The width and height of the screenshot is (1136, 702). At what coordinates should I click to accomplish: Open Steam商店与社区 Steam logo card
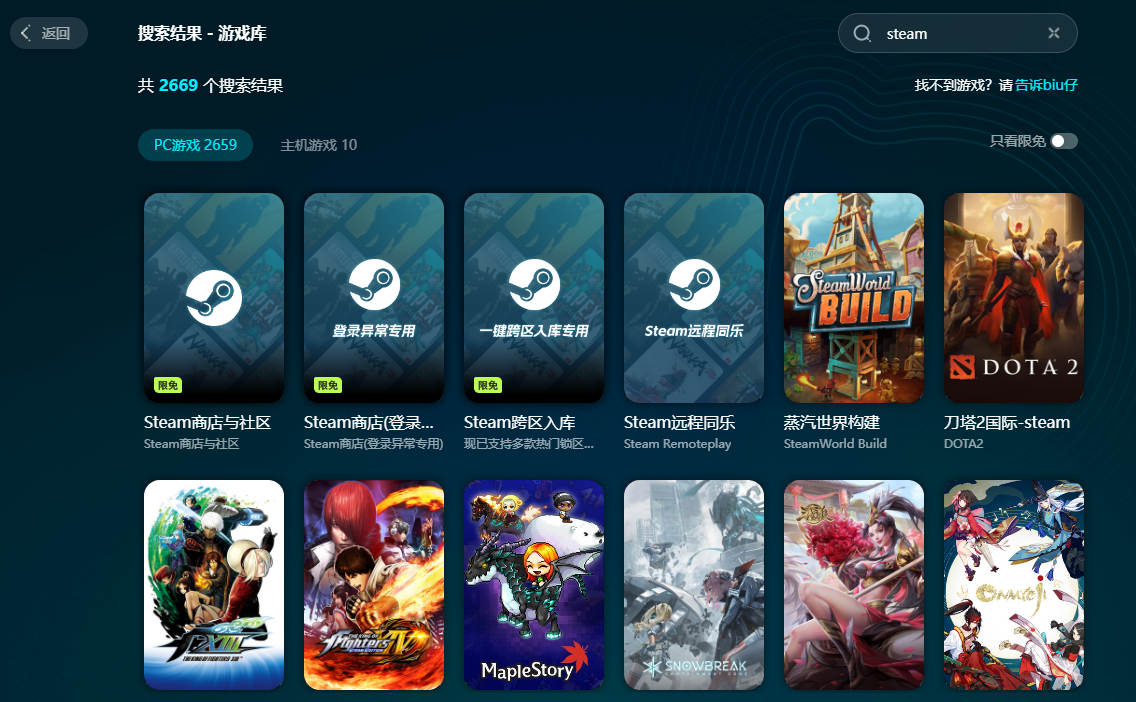click(x=214, y=297)
